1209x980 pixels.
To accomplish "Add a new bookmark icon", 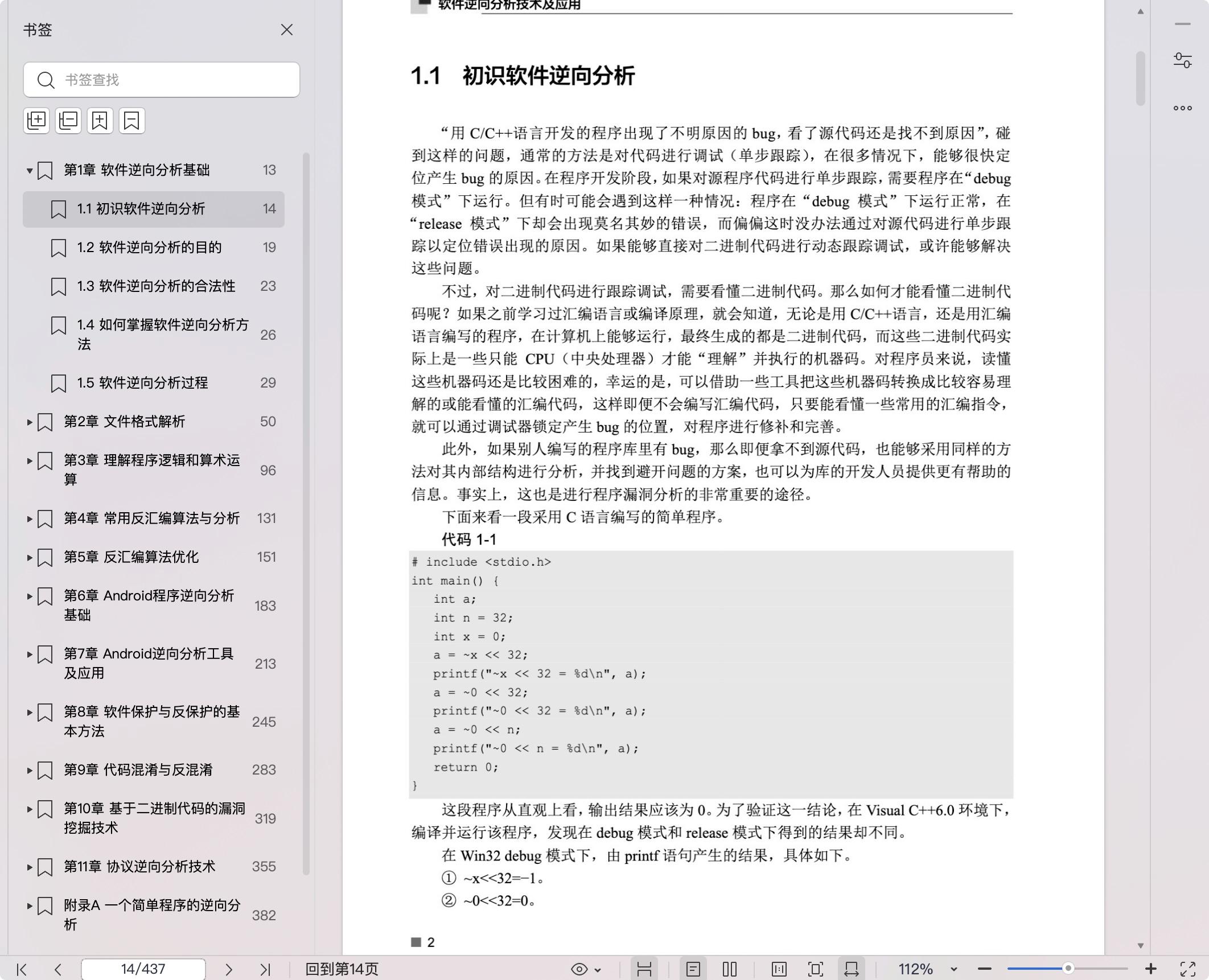I will coord(100,121).
